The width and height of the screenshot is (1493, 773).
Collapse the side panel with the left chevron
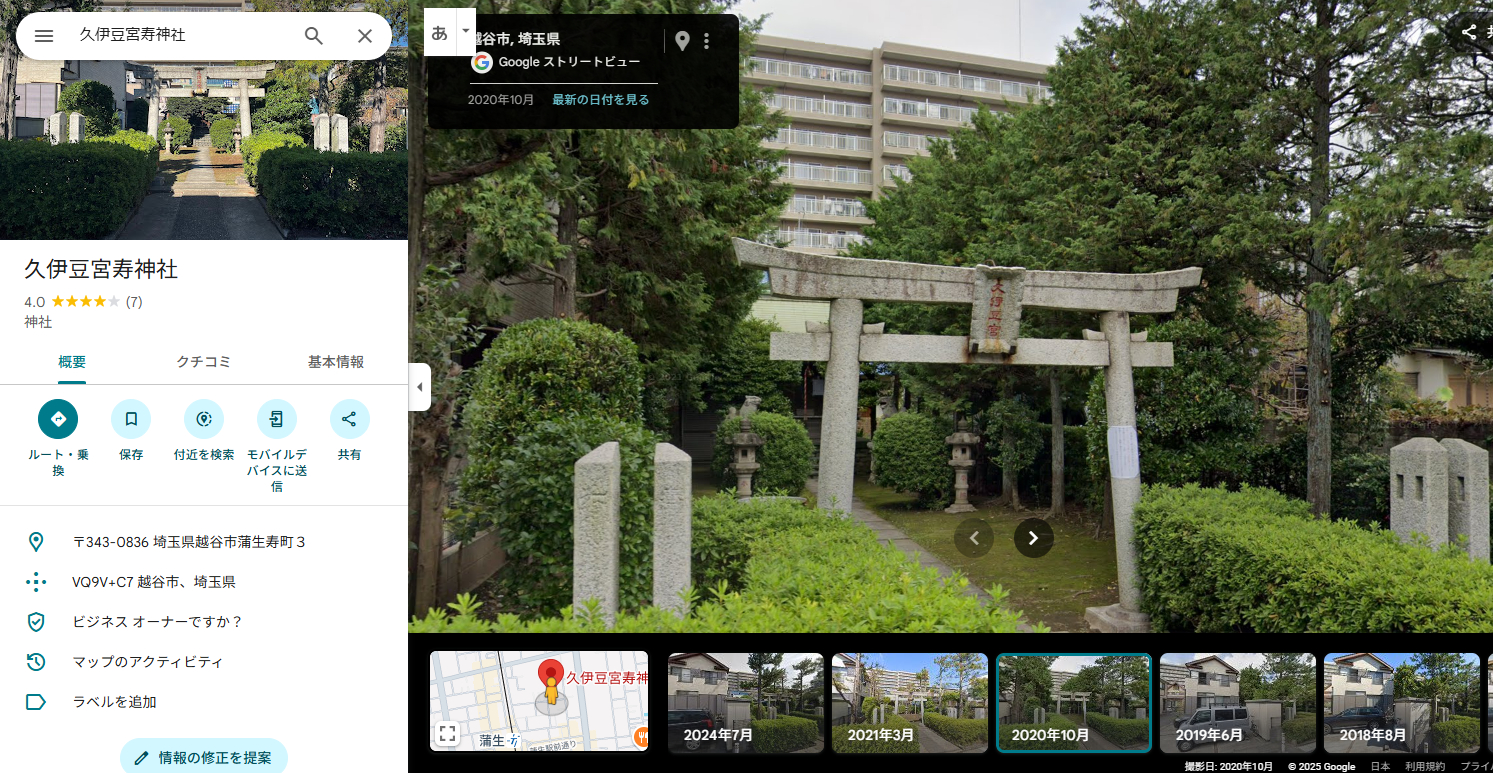[x=419, y=387]
